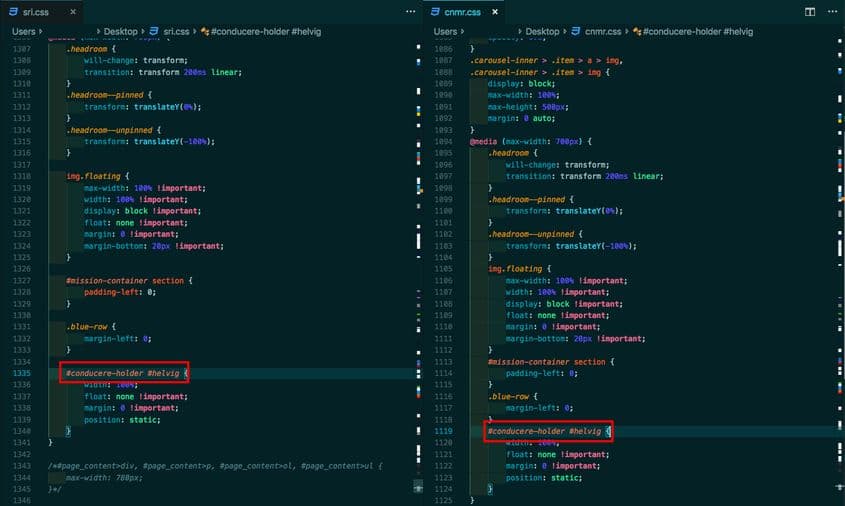
Task: Open More Actions menu in left editor
Action: pyautogui.click(x=410, y=11)
